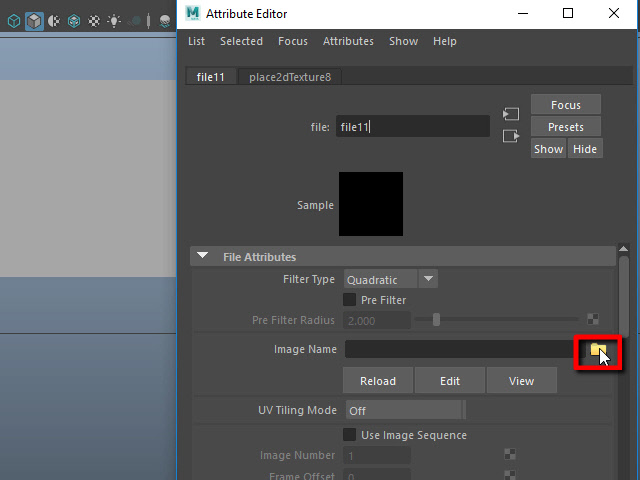Toggle wireframe on shaded cube icon
Viewport: 640px width, 480px height.
(74, 20)
